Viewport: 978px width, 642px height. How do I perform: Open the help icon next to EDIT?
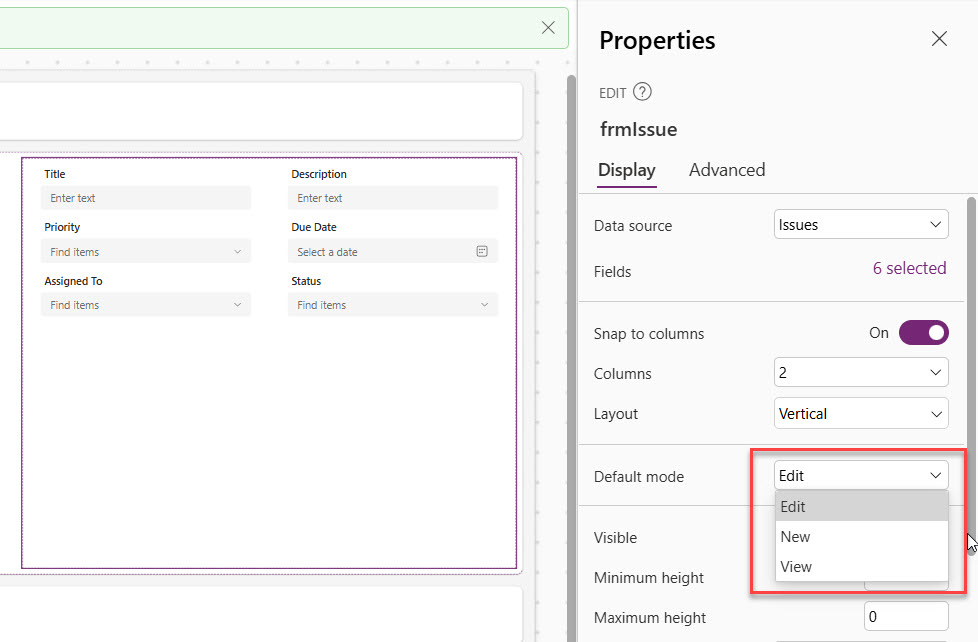coord(642,92)
